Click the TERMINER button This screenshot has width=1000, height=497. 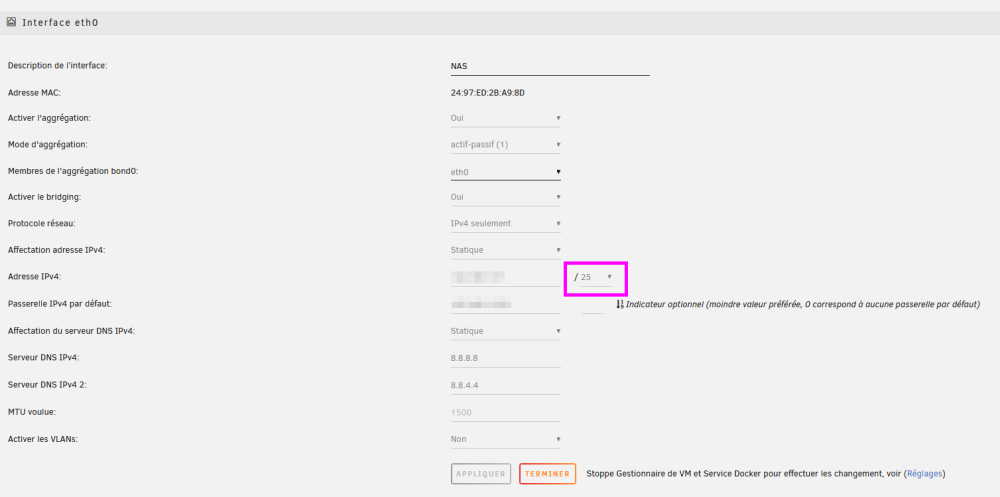[x=548, y=474]
